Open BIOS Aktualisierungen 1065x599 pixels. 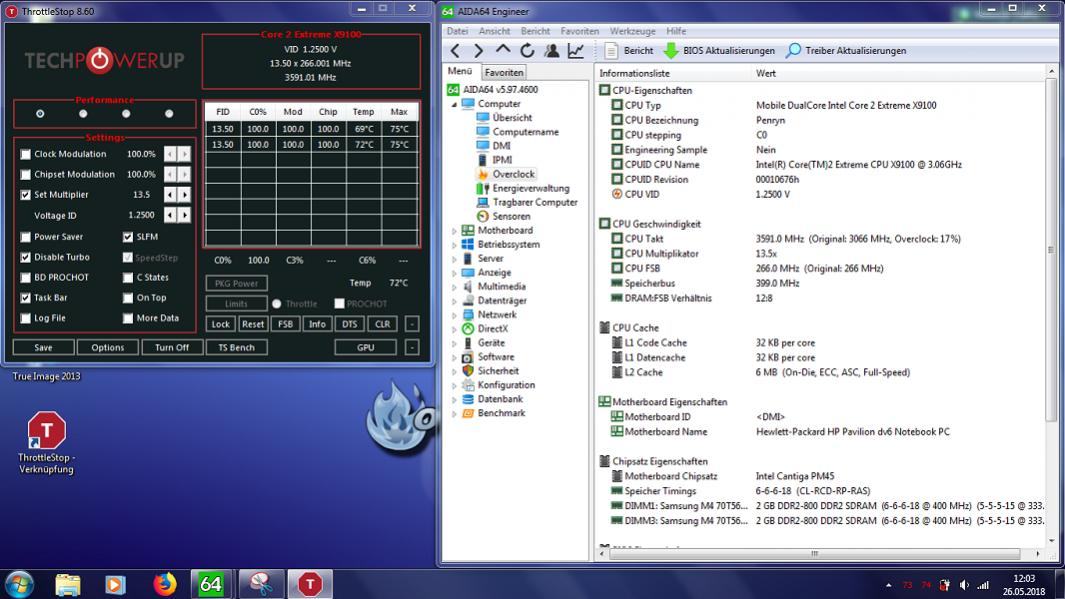click(719, 51)
